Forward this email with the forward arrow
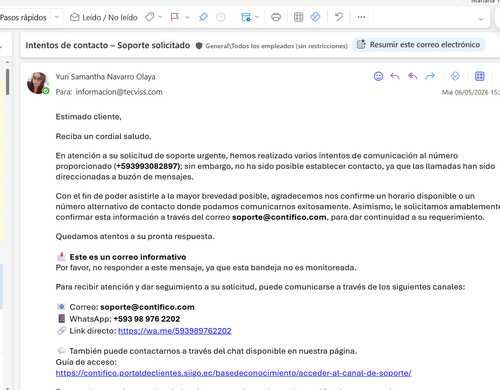 (x=430, y=76)
